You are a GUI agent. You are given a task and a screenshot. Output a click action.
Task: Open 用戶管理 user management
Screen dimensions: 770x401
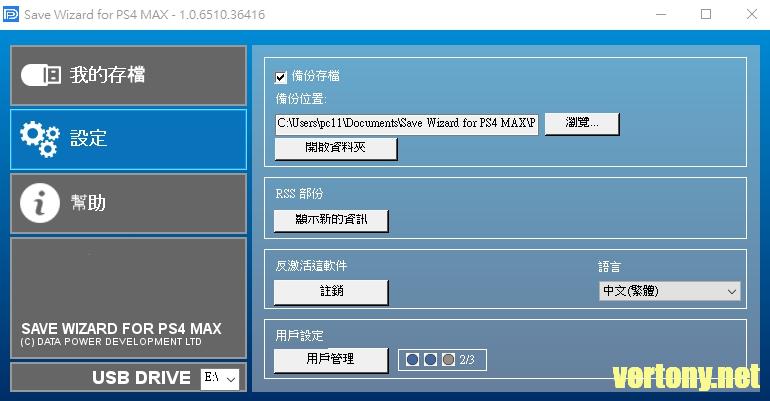(x=331, y=359)
